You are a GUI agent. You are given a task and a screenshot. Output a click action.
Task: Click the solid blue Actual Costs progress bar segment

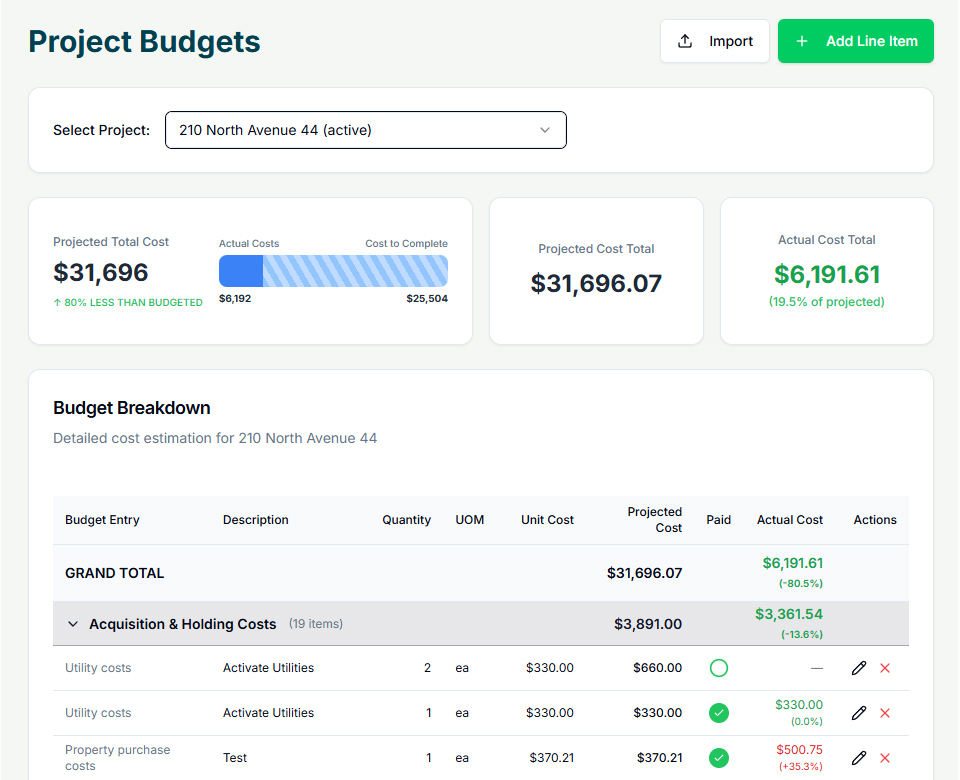[x=241, y=271]
